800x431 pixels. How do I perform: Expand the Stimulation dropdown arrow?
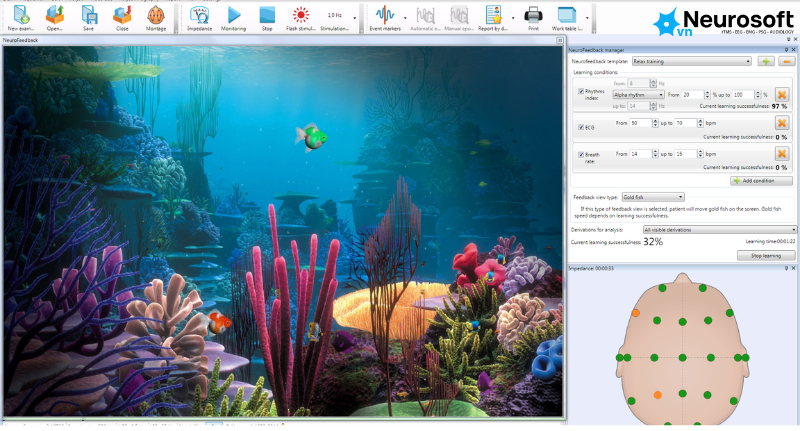355,18
